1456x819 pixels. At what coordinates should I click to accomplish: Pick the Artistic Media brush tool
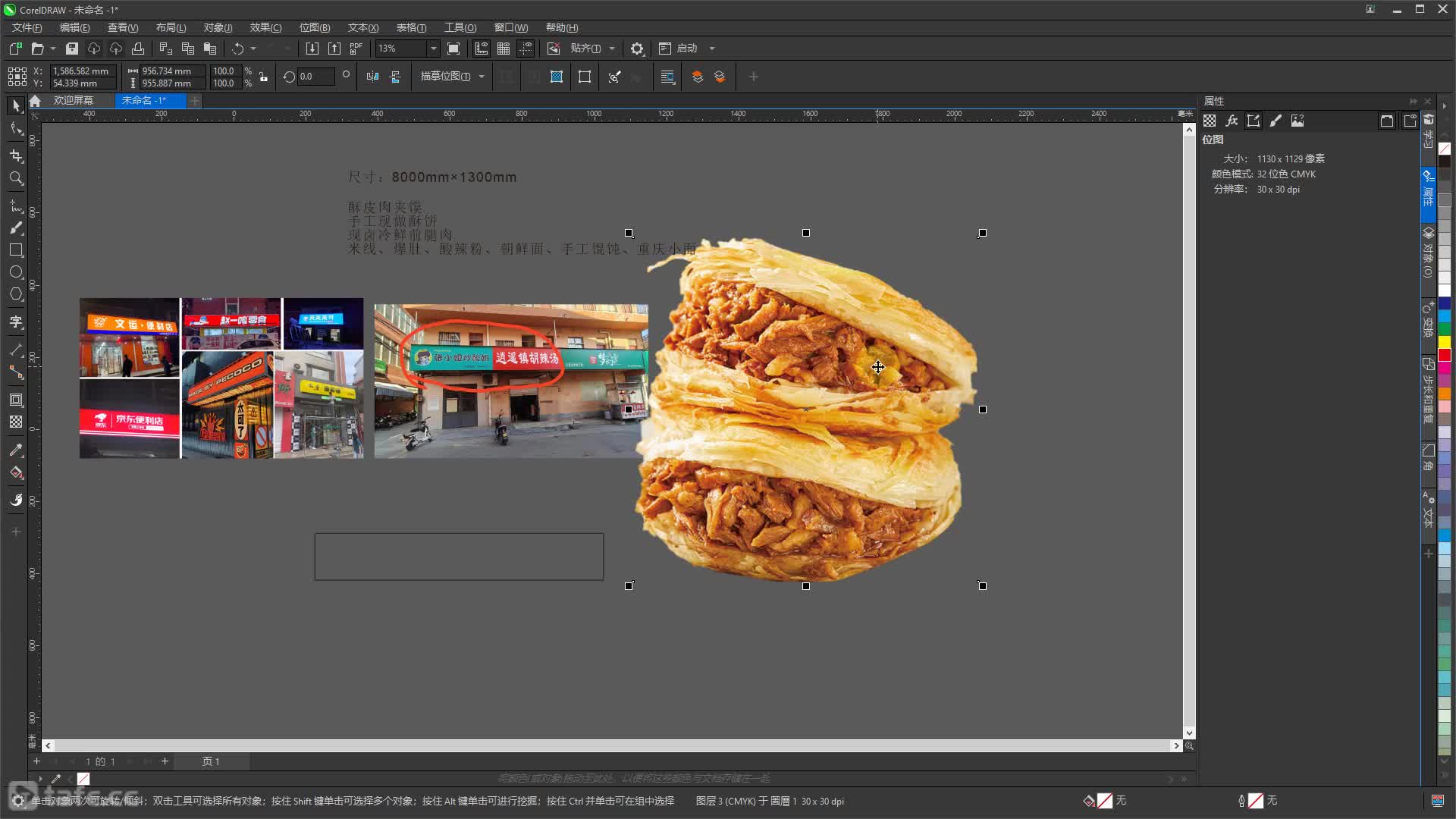[16, 227]
